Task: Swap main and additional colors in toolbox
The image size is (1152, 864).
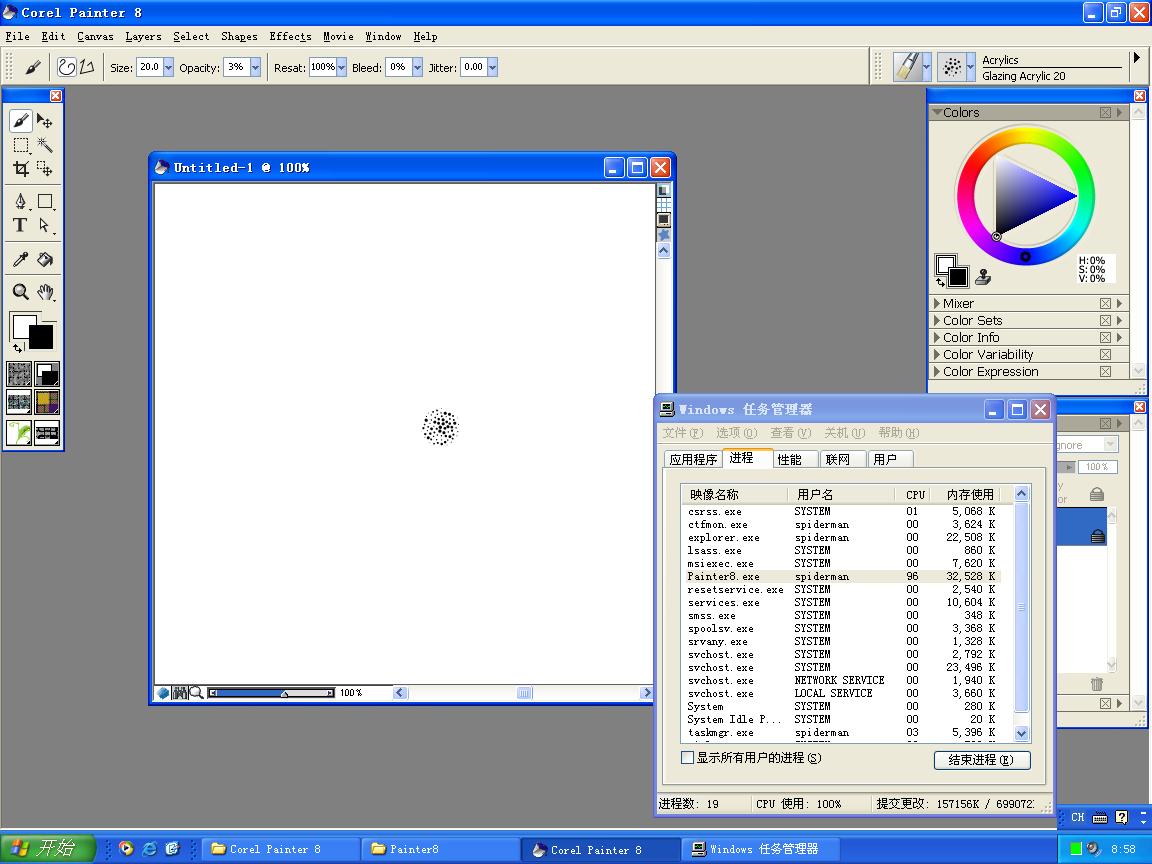Action: pyautogui.click(x=17, y=348)
